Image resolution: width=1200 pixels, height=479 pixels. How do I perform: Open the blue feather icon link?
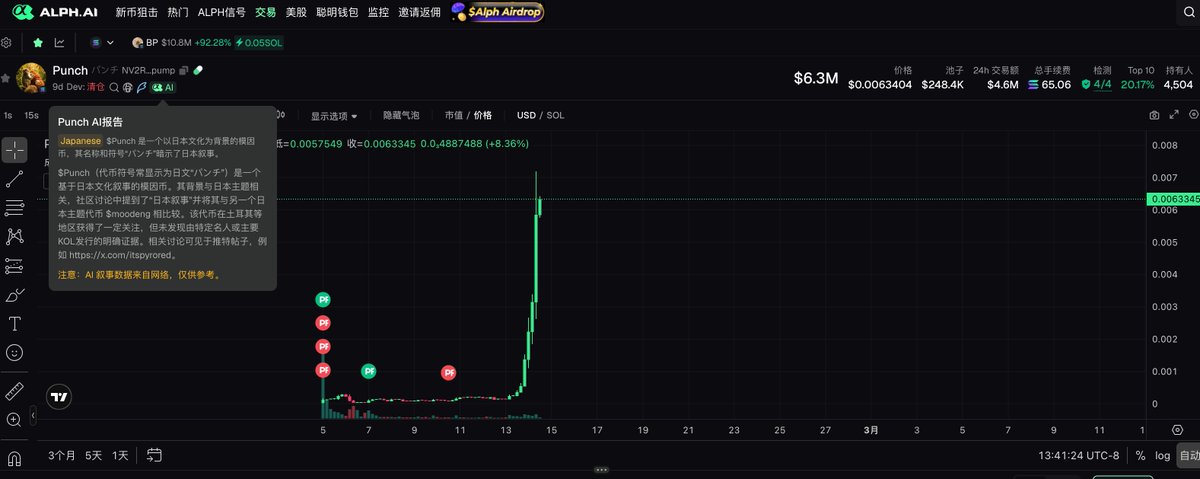(141, 87)
